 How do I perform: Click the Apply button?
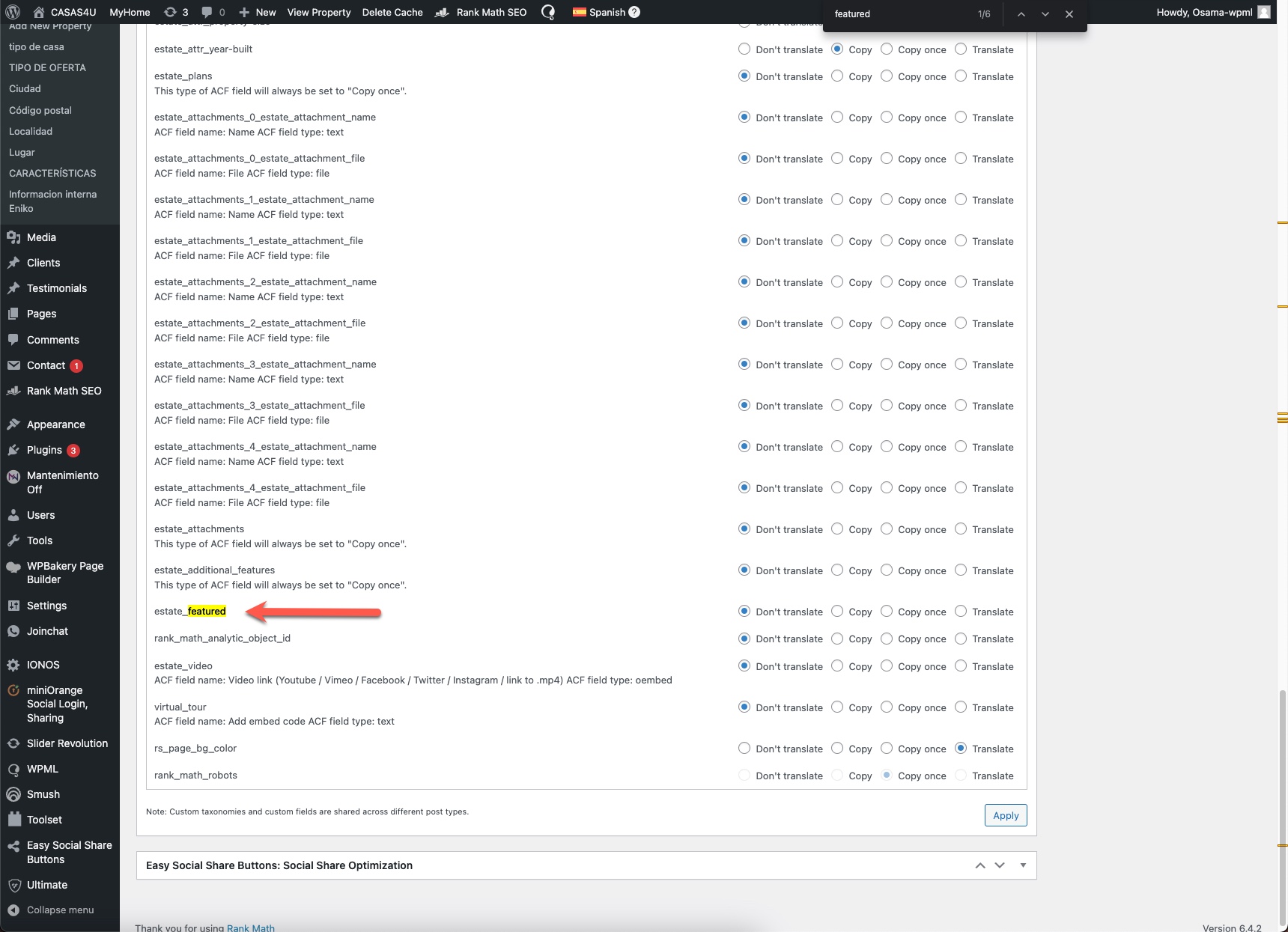tap(1006, 815)
